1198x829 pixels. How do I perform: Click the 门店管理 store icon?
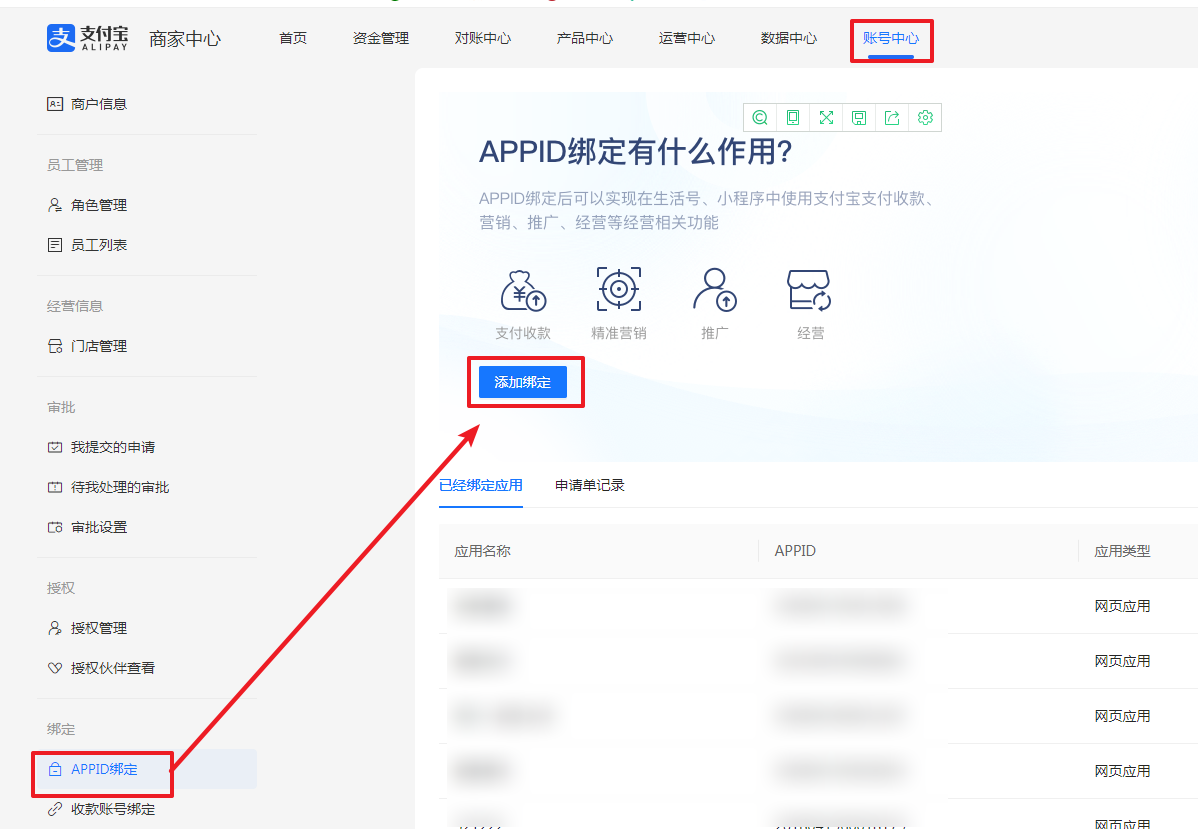[55, 346]
